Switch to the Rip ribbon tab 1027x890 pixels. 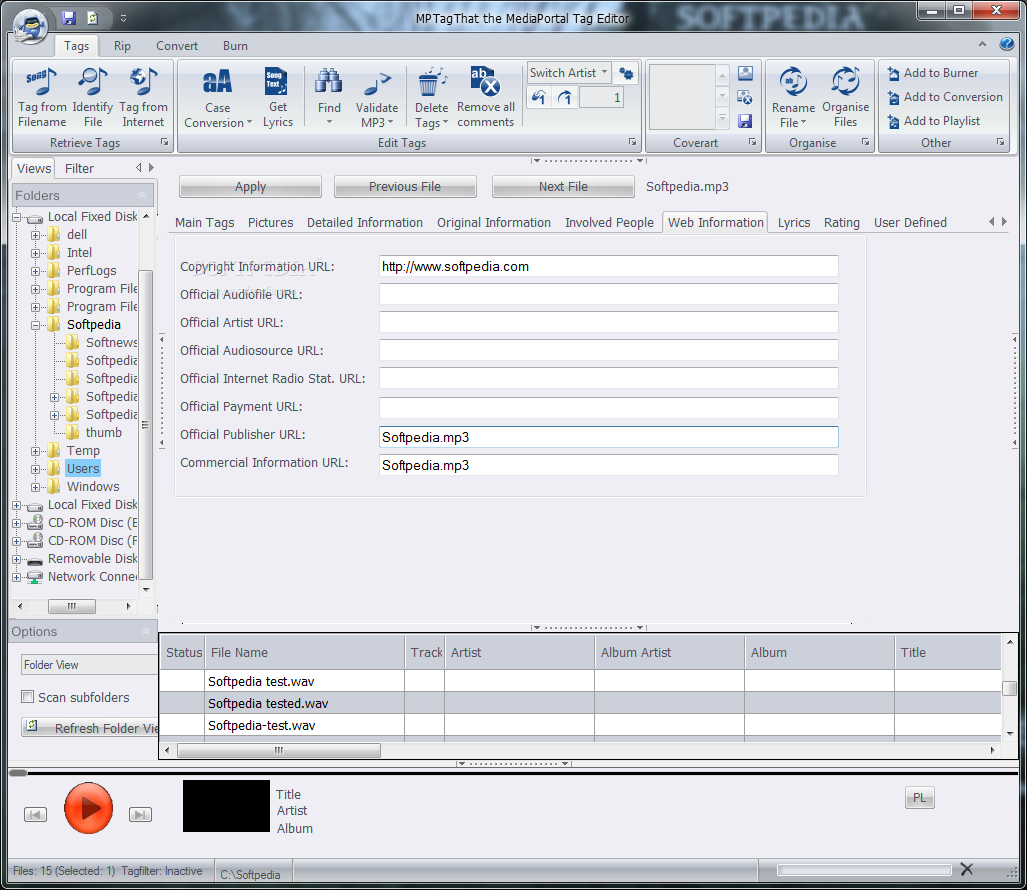tap(122, 46)
